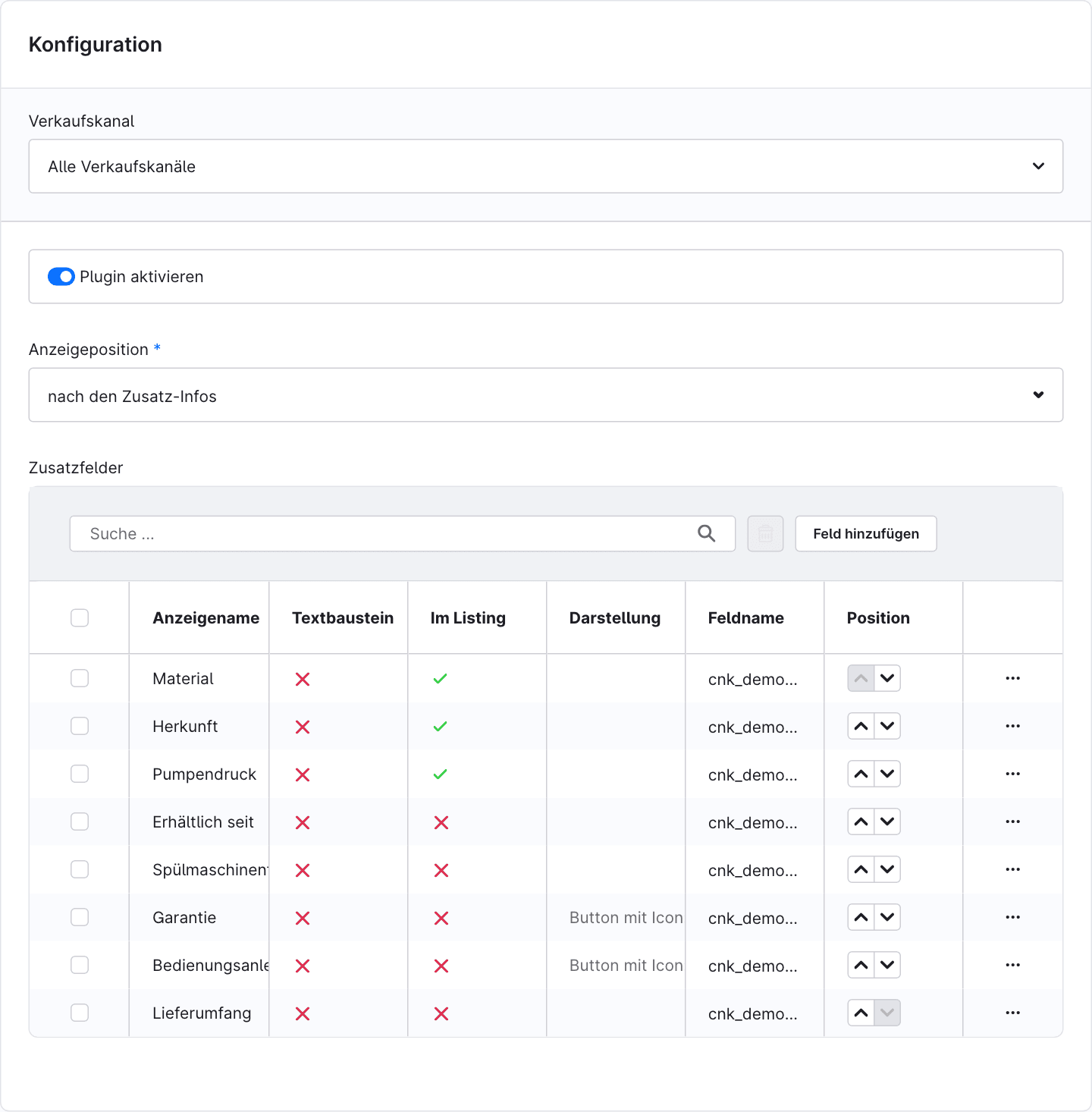The image size is (1092, 1112).
Task: Move Garantie row down
Action: click(887, 917)
